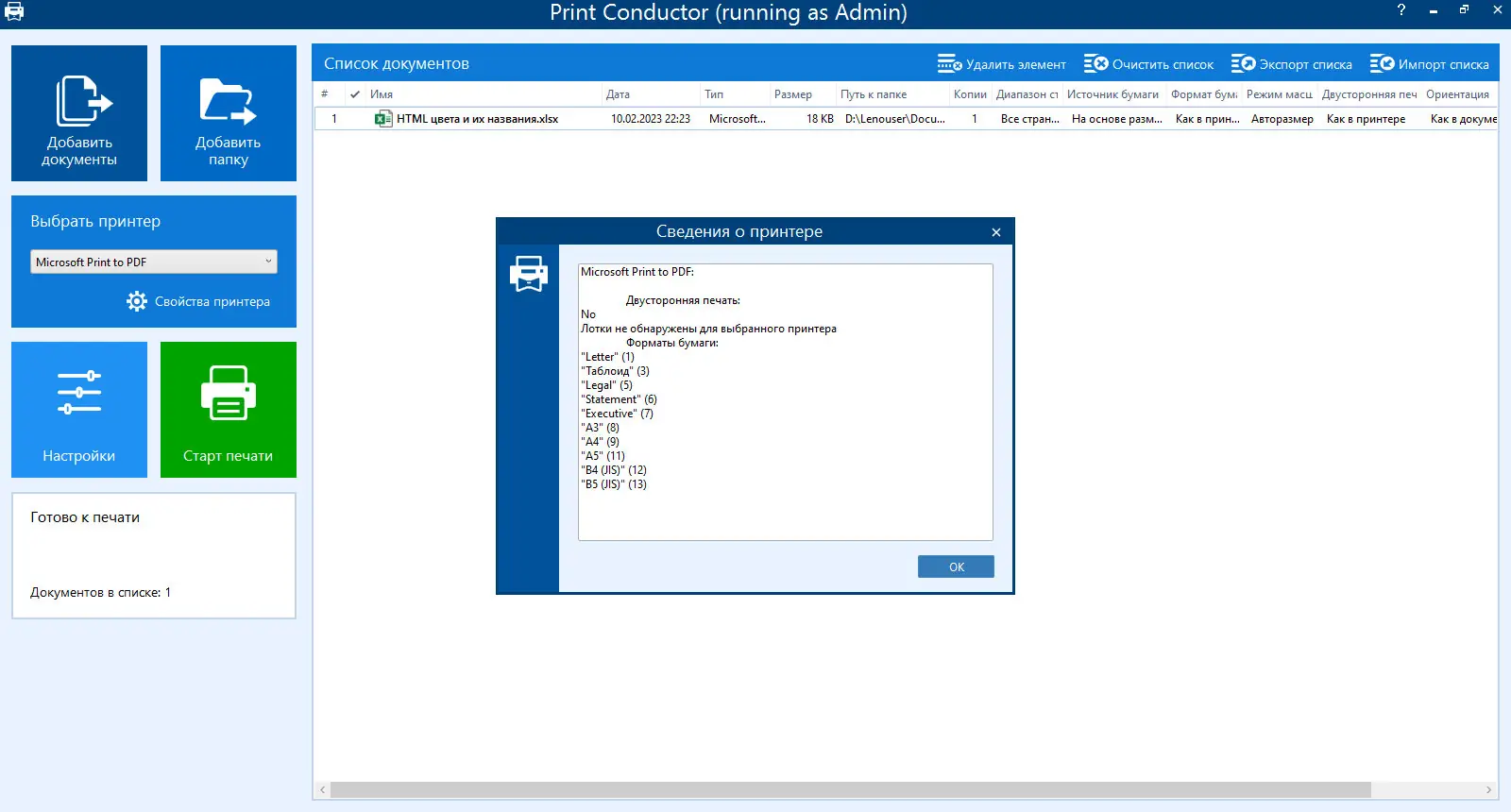Click the row number 1 cell
The height and width of the screenshot is (812, 1511).
pyautogui.click(x=333, y=119)
